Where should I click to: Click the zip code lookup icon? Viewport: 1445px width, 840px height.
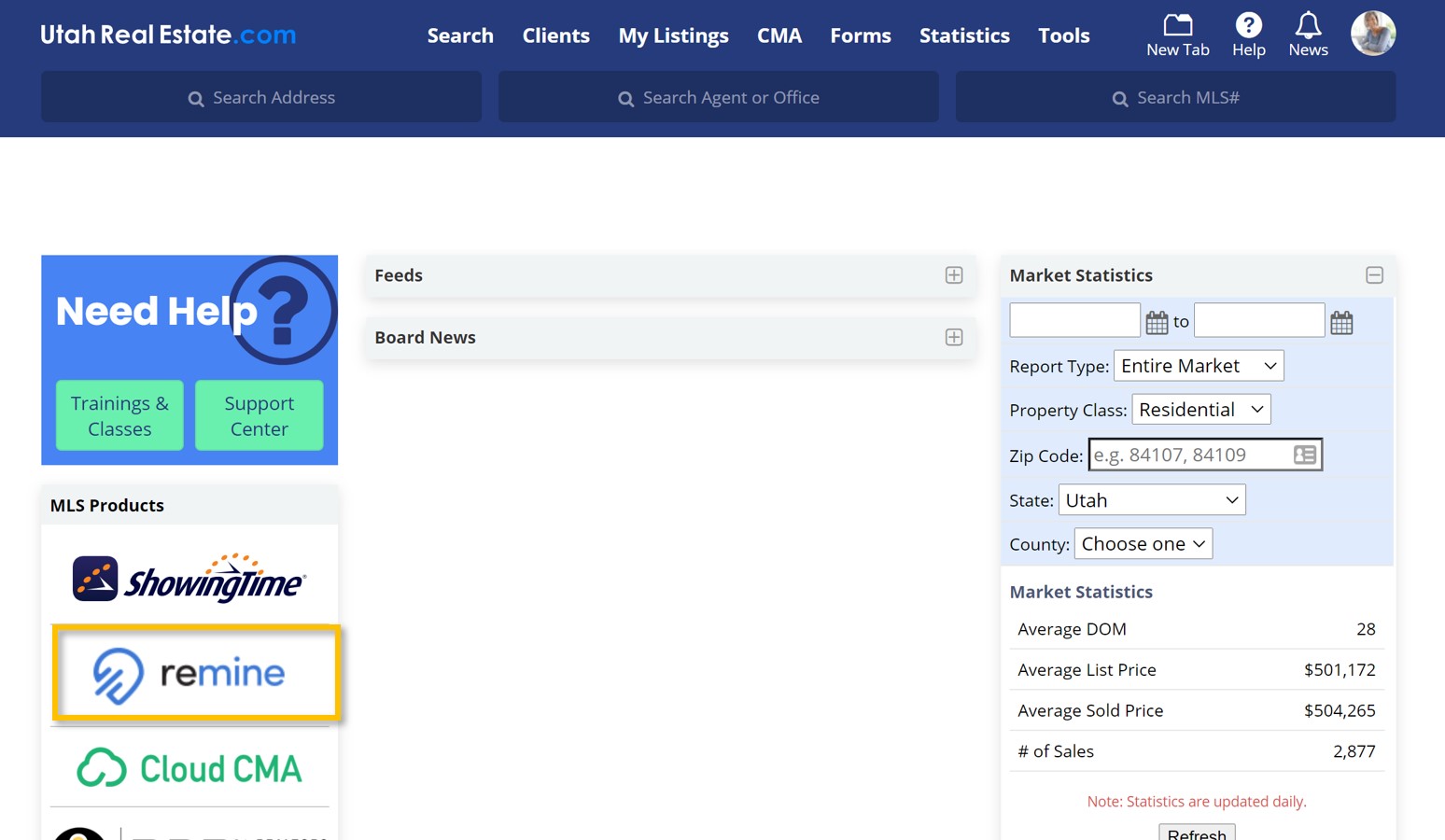pos(1304,455)
